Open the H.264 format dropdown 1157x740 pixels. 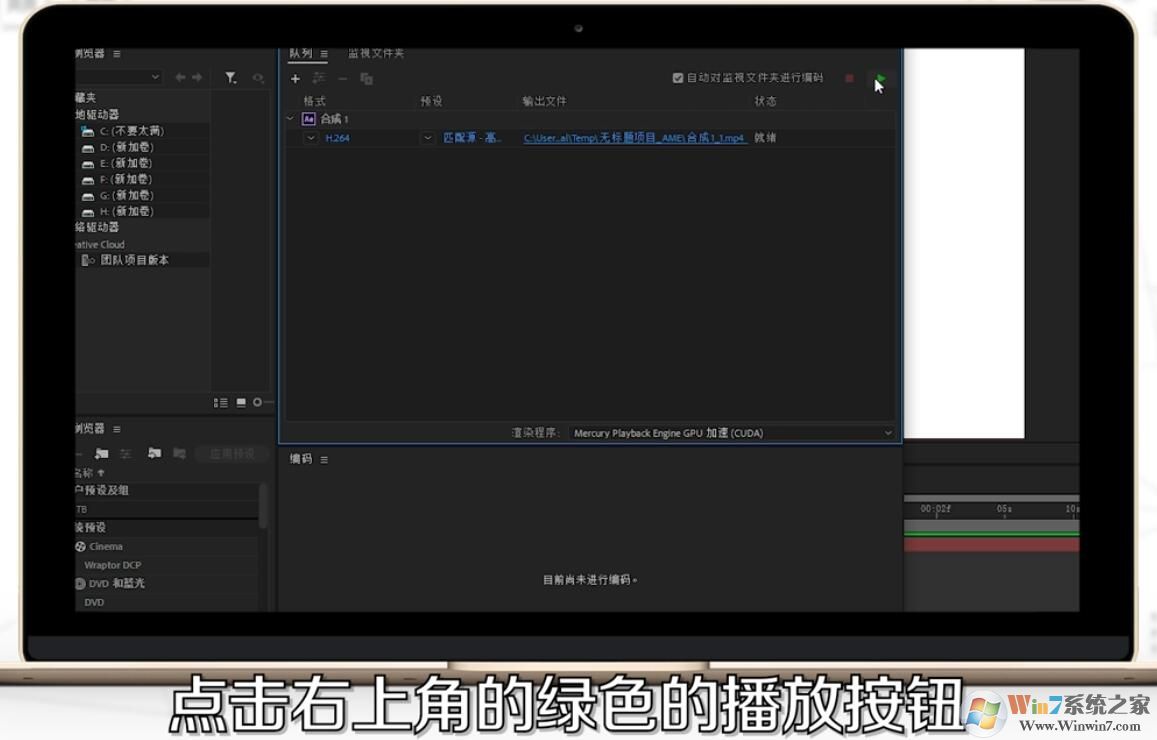click(310, 137)
